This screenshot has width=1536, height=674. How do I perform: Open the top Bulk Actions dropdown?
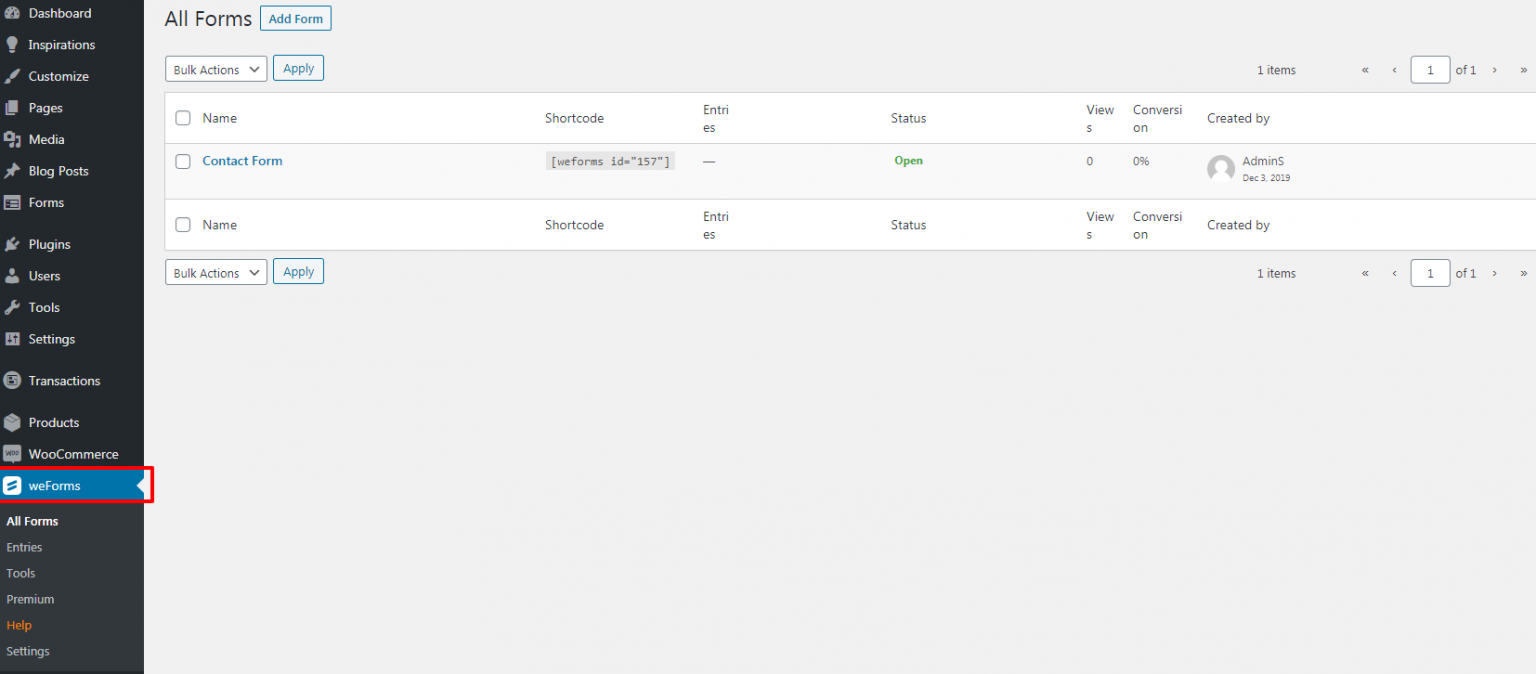point(215,69)
